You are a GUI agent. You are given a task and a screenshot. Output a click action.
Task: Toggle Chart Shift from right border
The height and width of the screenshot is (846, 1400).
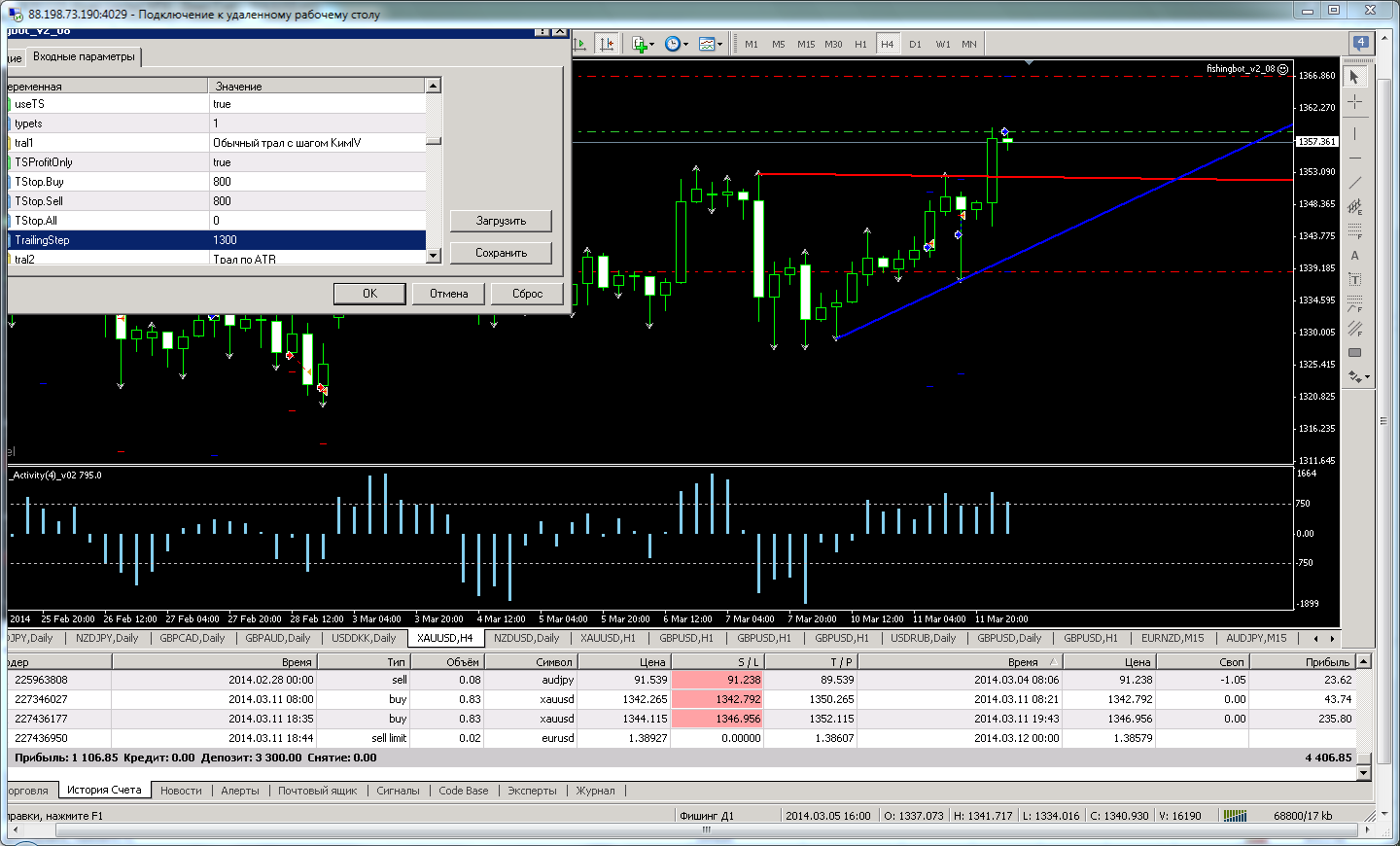click(607, 44)
